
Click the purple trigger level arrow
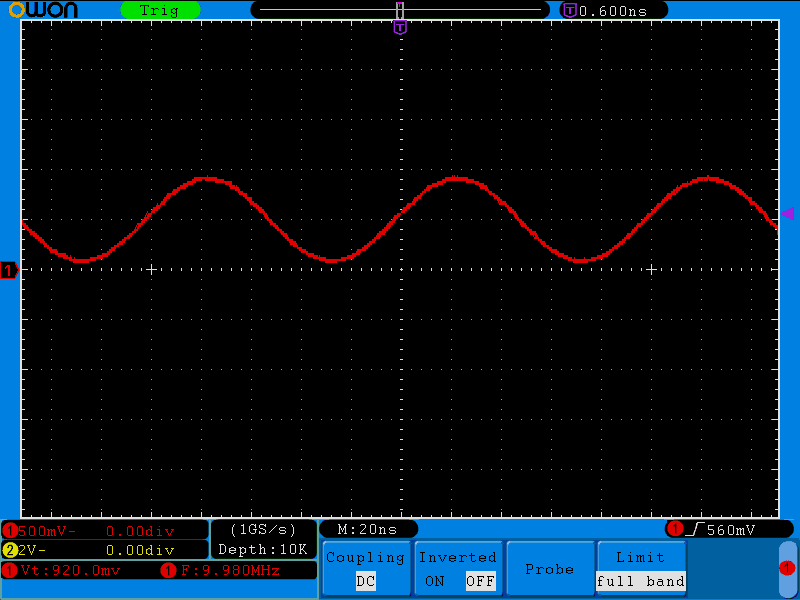787,213
